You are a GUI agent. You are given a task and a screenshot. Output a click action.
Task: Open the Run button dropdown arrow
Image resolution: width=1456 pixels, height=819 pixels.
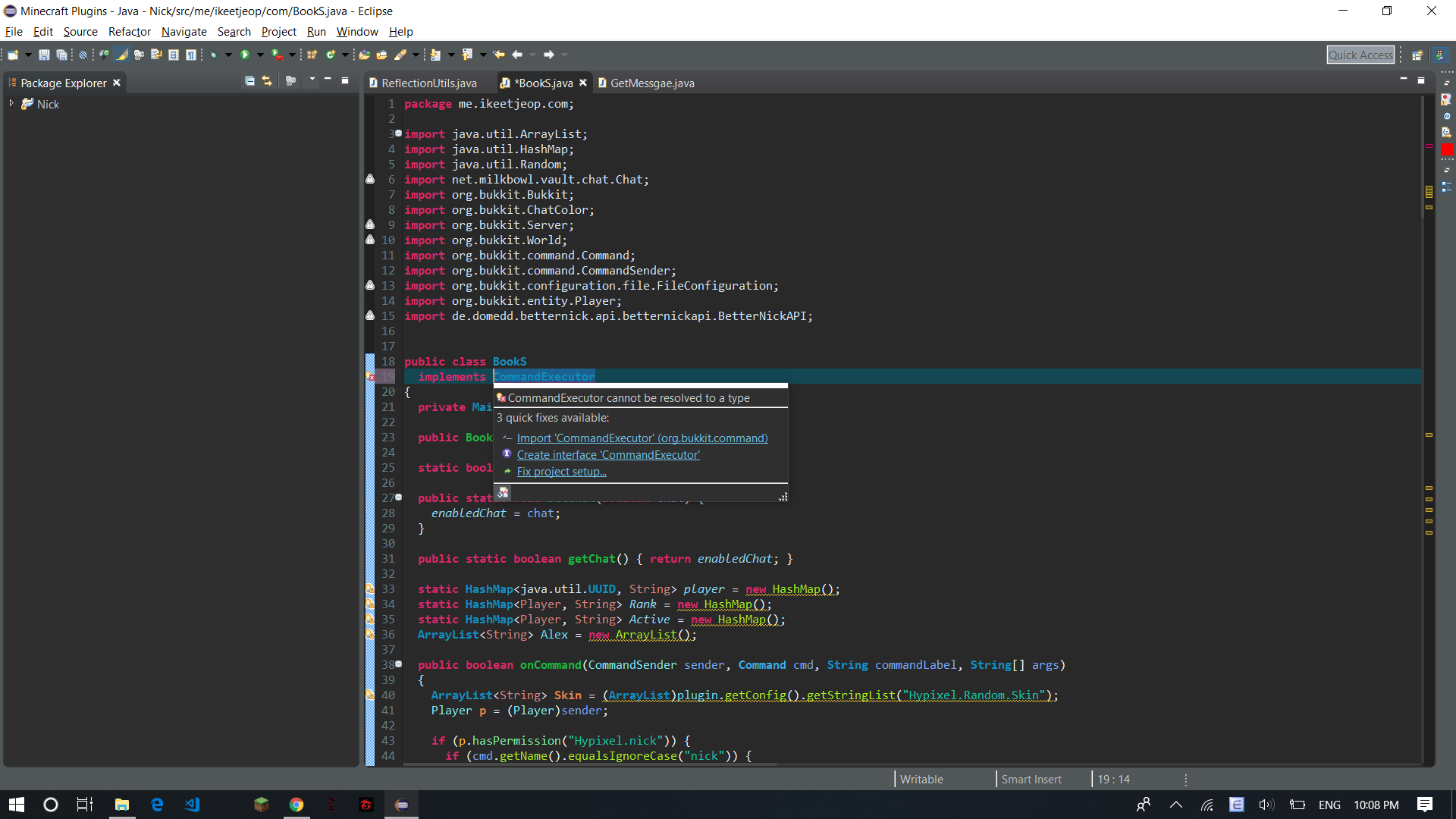tap(260, 55)
